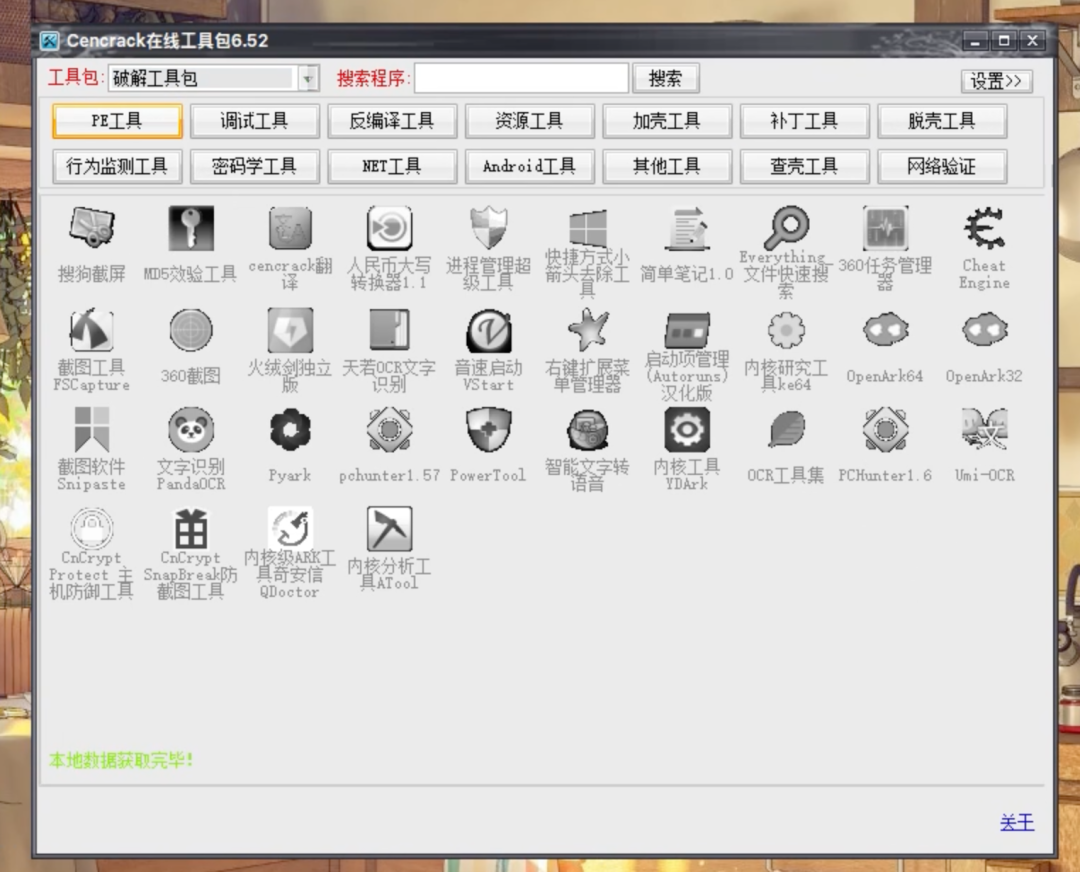1080x872 pixels.
Task: Open 智能文字转语音 icon
Action: (x=588, y=429)
